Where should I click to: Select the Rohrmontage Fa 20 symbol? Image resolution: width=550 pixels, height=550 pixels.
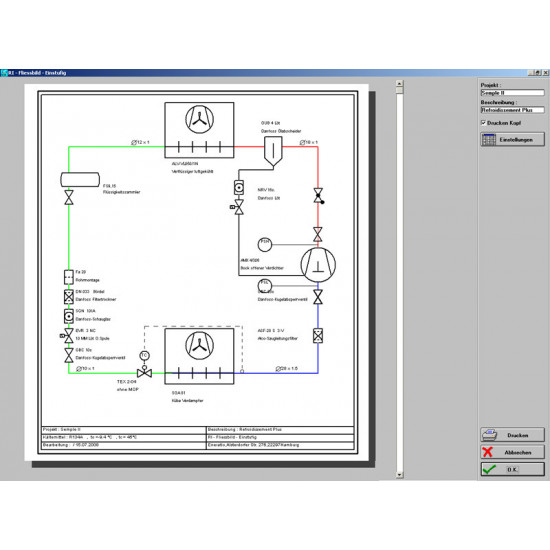[x=69, y=277]
